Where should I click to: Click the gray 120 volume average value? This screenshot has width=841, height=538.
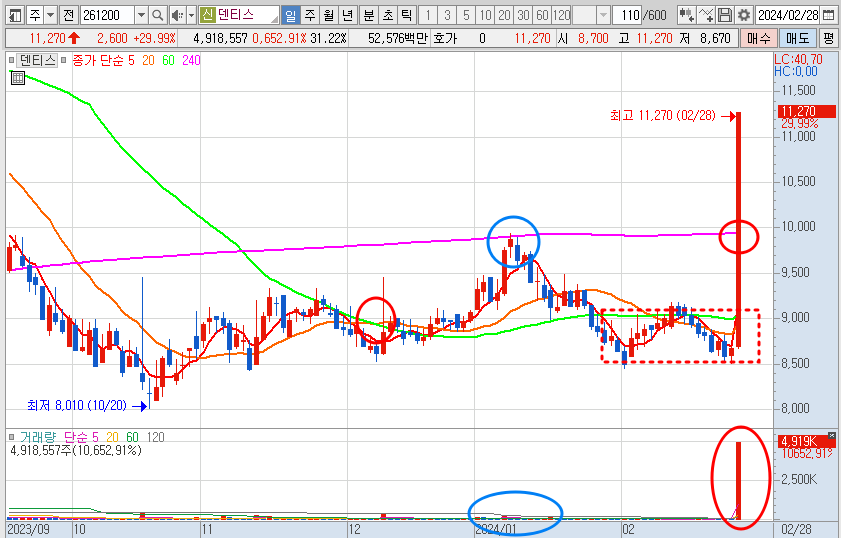(156, 437)
